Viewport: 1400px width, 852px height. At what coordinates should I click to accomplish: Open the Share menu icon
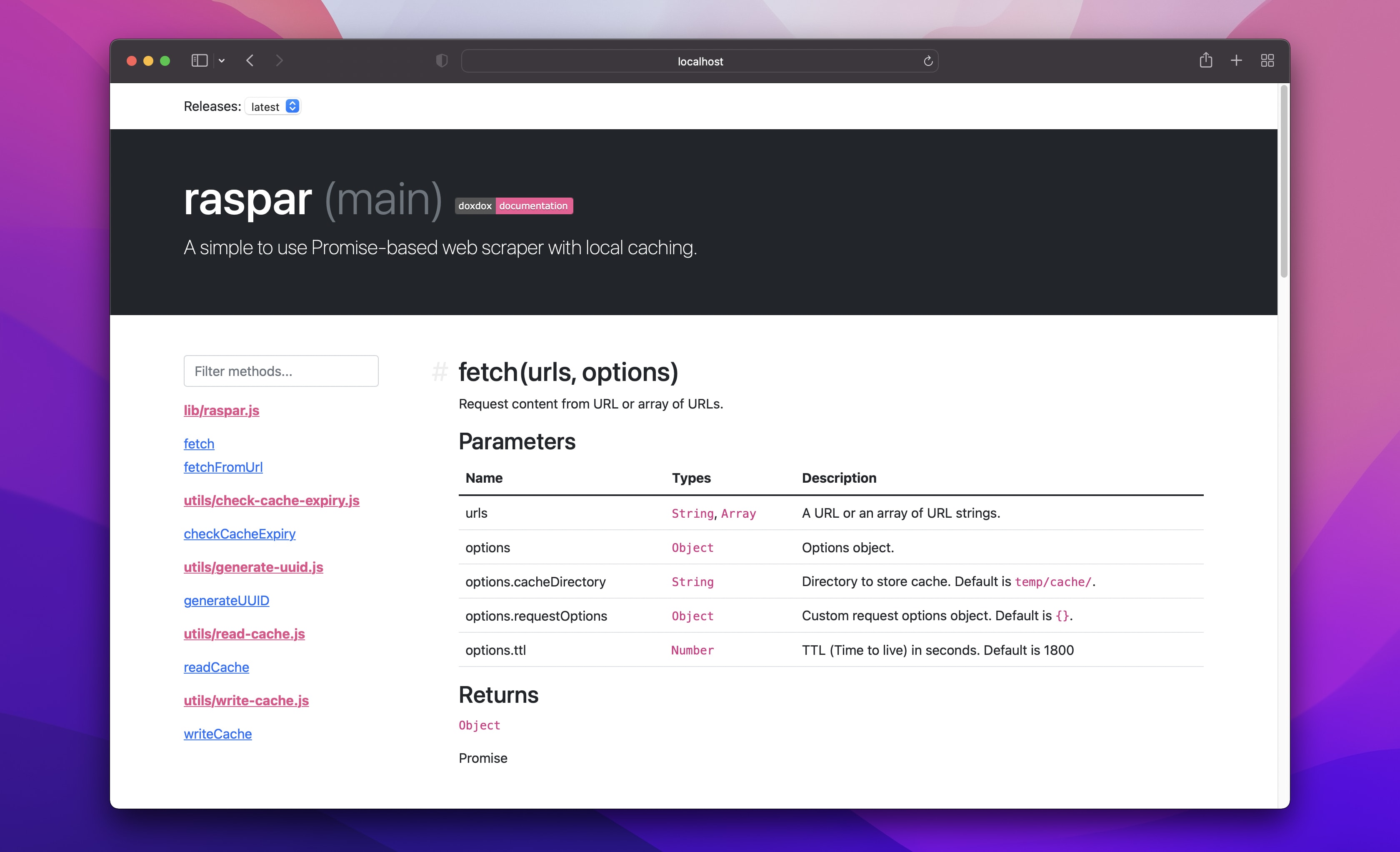point(1206,60)
